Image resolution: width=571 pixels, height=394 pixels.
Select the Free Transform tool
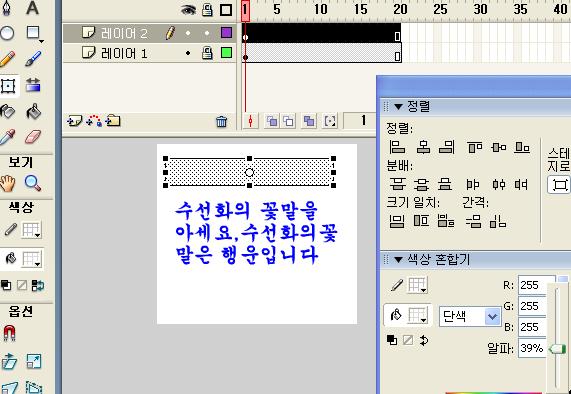(x=8, y=86)
